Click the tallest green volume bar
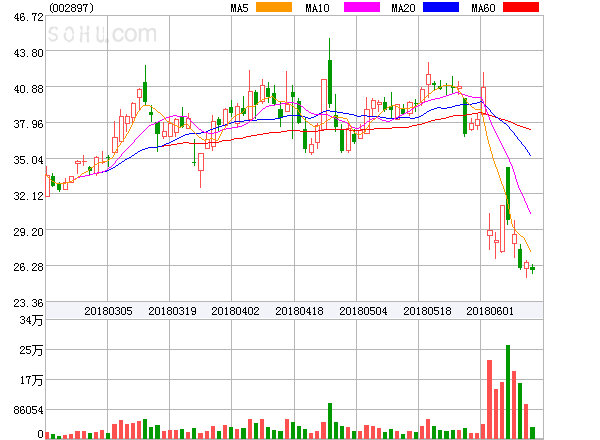600x440 pixels. pyautogui.click(x=508, y=392)
